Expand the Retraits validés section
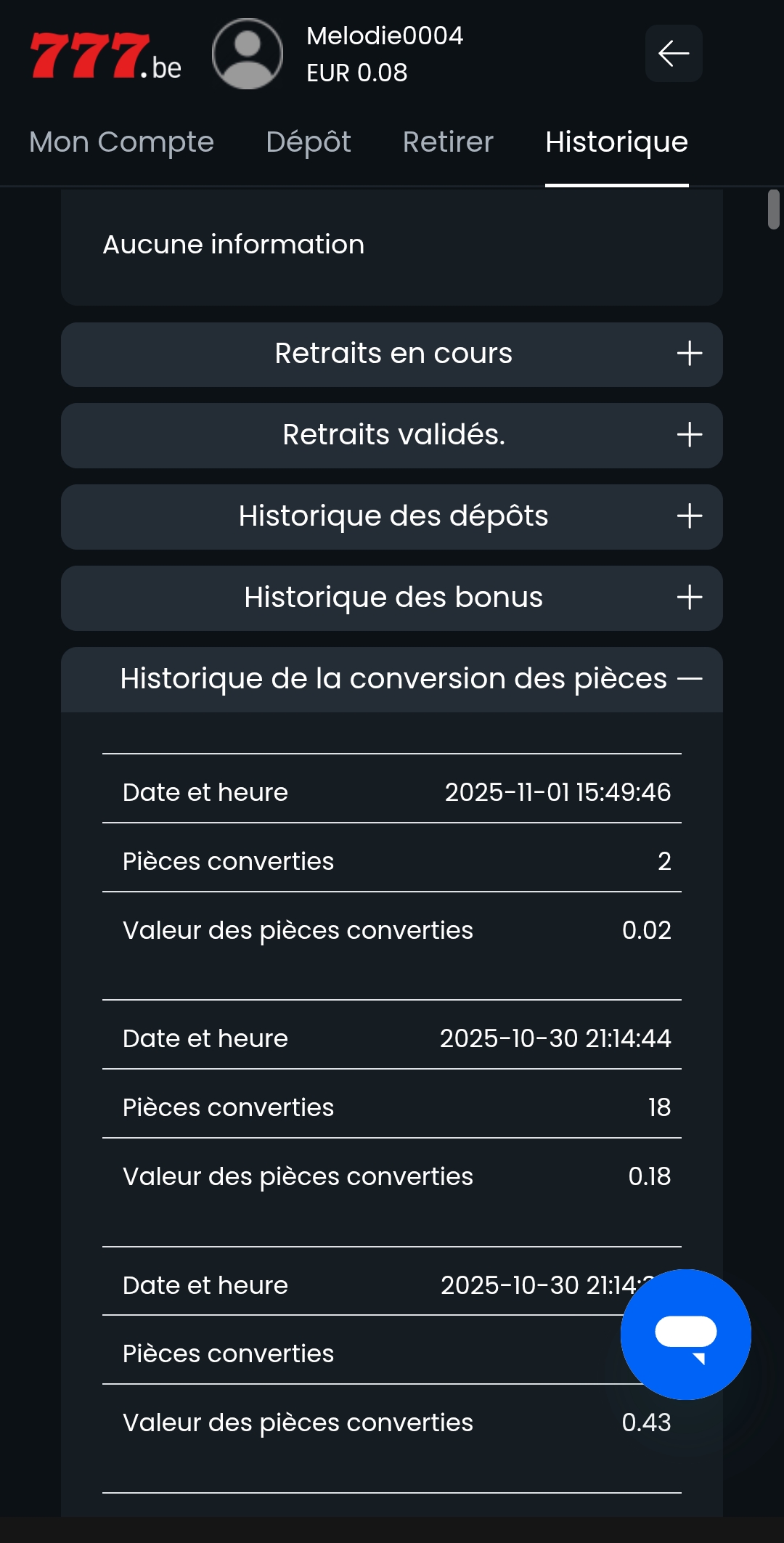Image resolution: width=784 pixels, height=1543 pixels. [393, 435]
